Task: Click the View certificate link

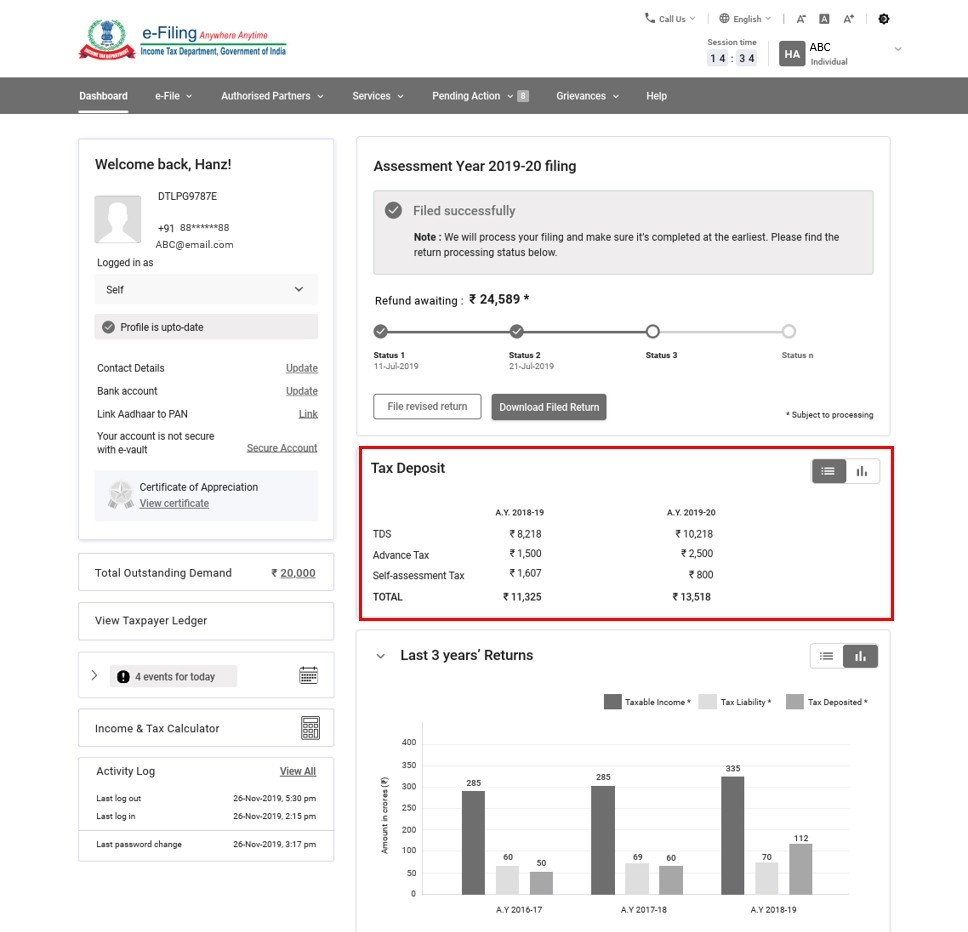Action: point(174,504)
